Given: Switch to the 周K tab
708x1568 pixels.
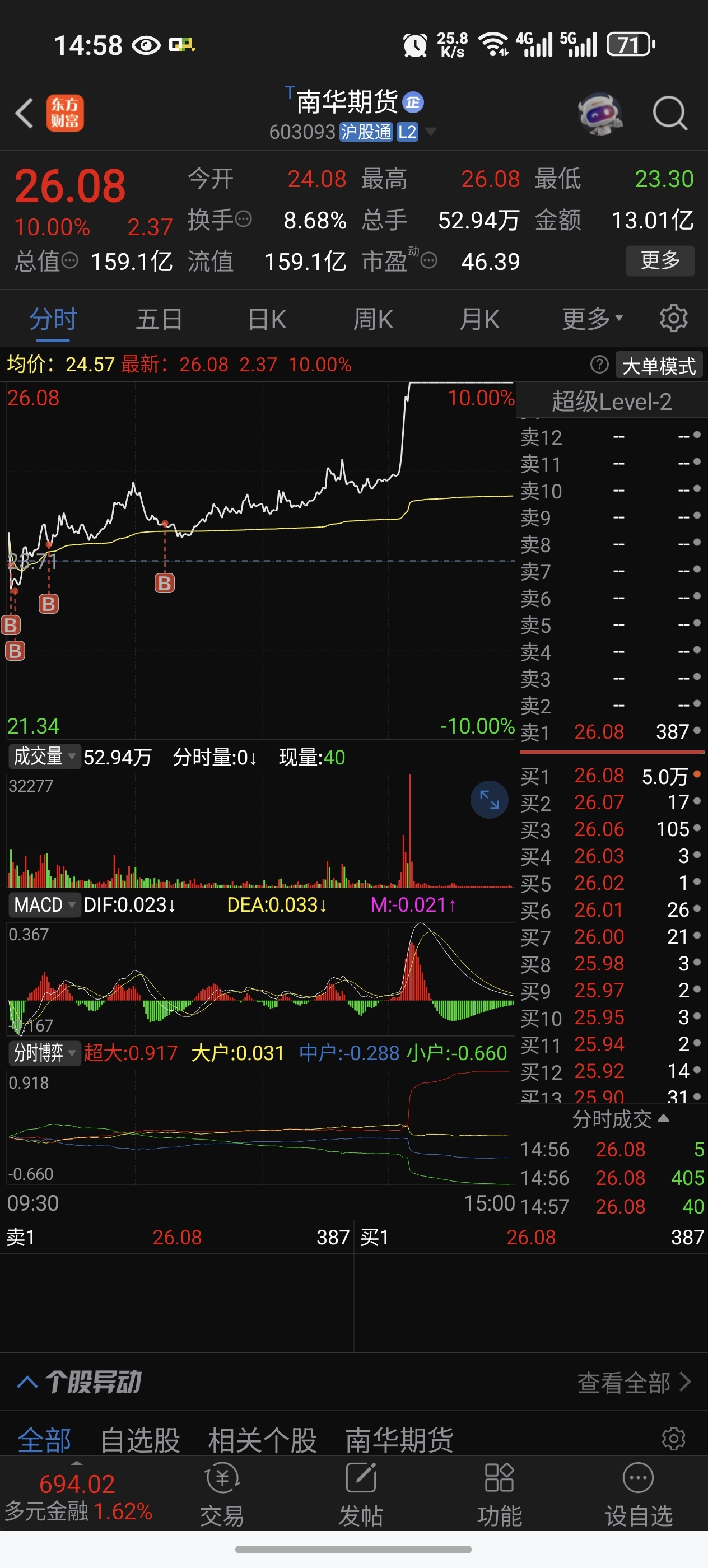Looking at the screenshot, I should [x=373, y=319].
